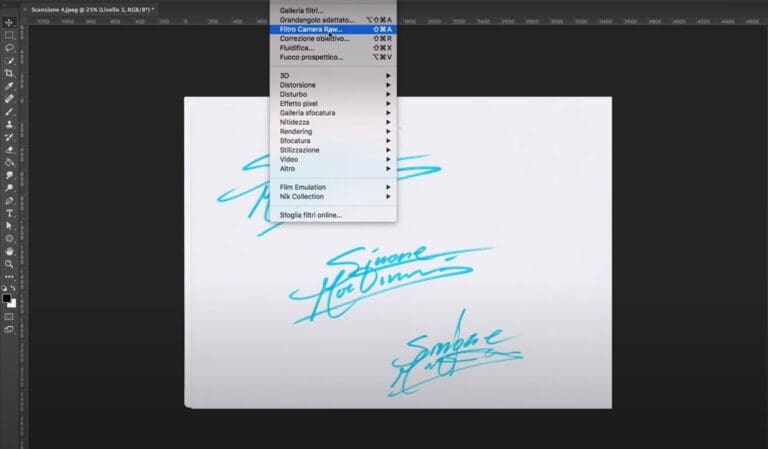Image resolution: width=768 pixels, height=449 pixels.
Task: Select the Ellipse shape tool
Action: (9, 239)
